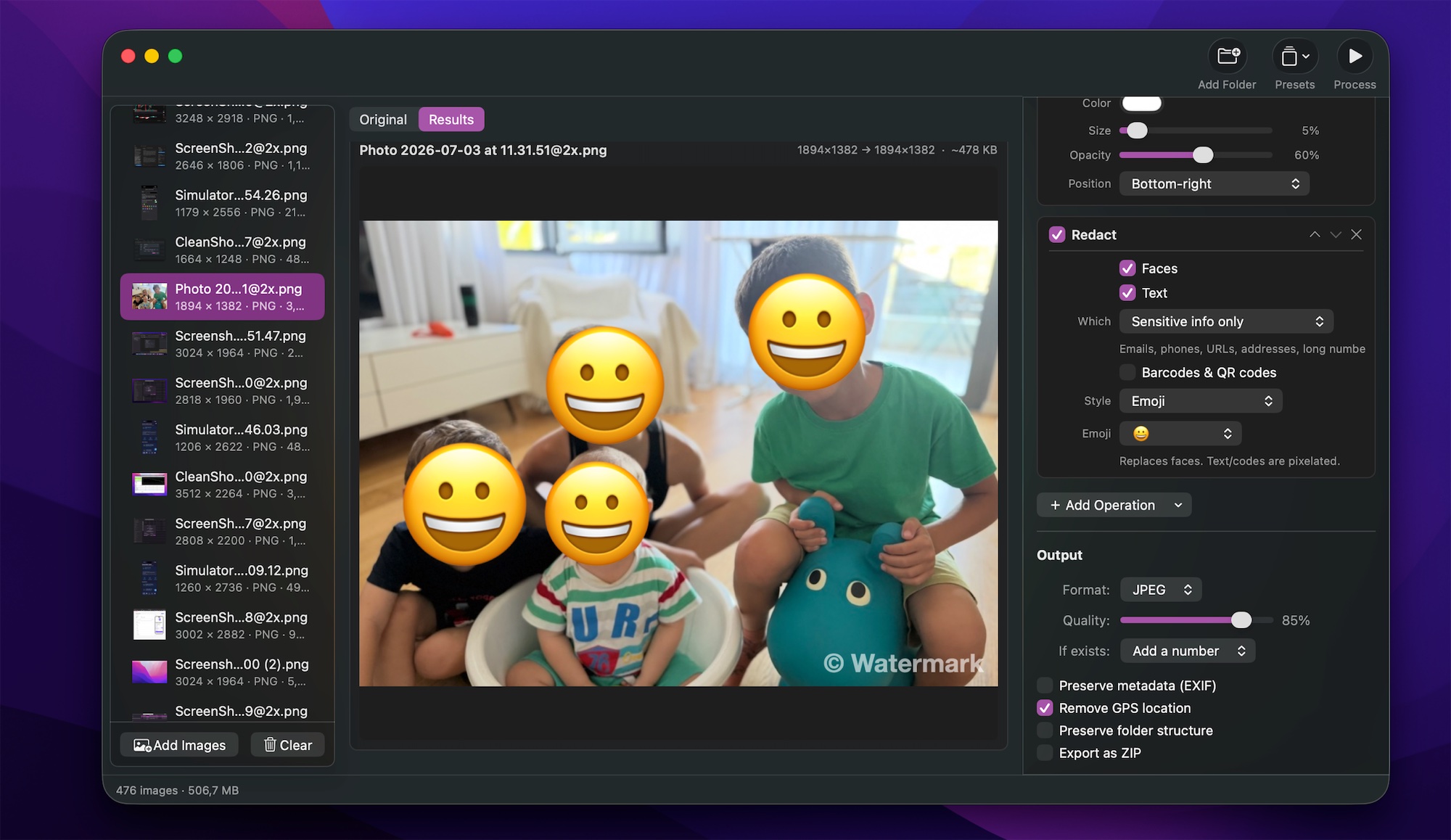The height and width of the screenshot is (840, 1451).
Task: Select ScreenSh...8@2x.png in the list
Action: (222, 625)
